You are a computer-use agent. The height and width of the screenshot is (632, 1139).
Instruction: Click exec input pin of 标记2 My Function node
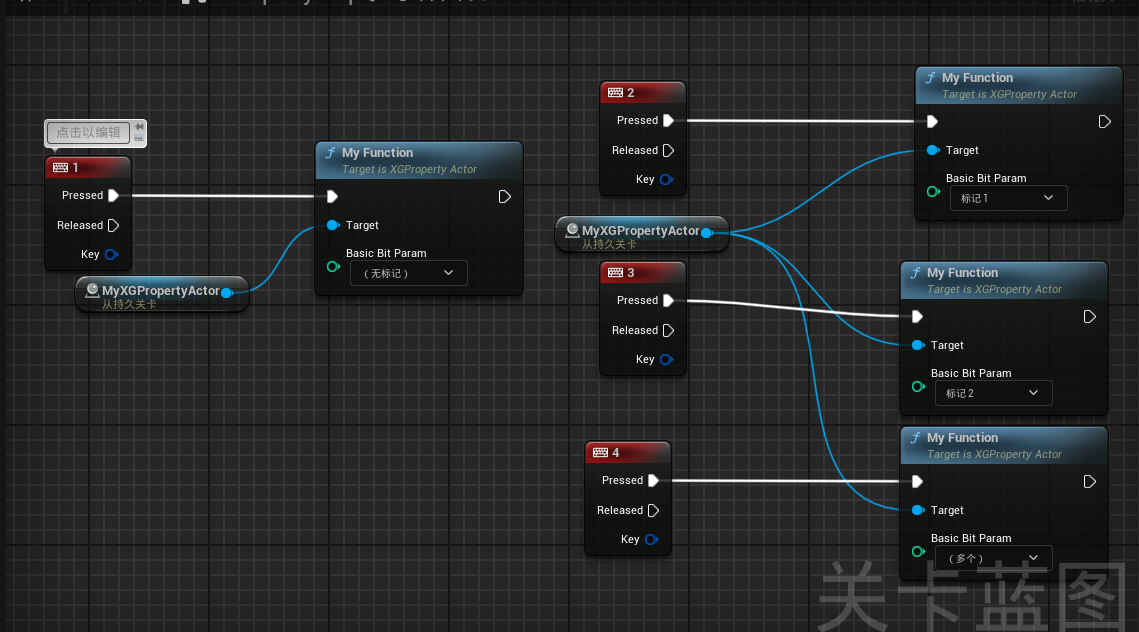tap(917, 317)
